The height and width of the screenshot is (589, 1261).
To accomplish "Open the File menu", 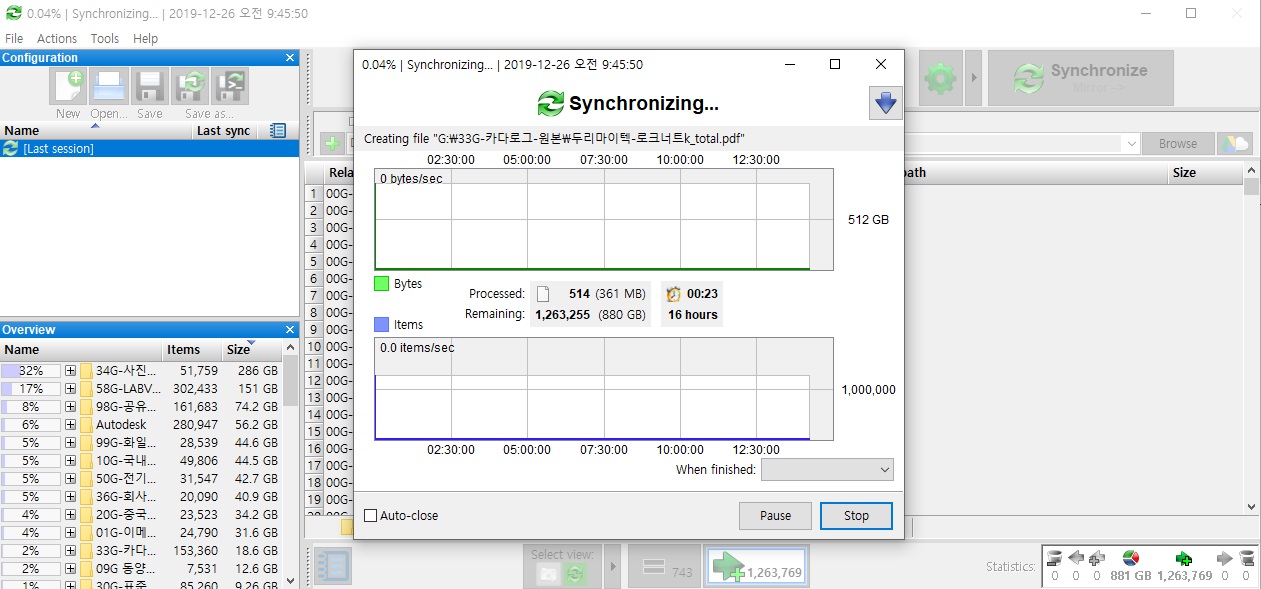I will (x=14, y=38).
